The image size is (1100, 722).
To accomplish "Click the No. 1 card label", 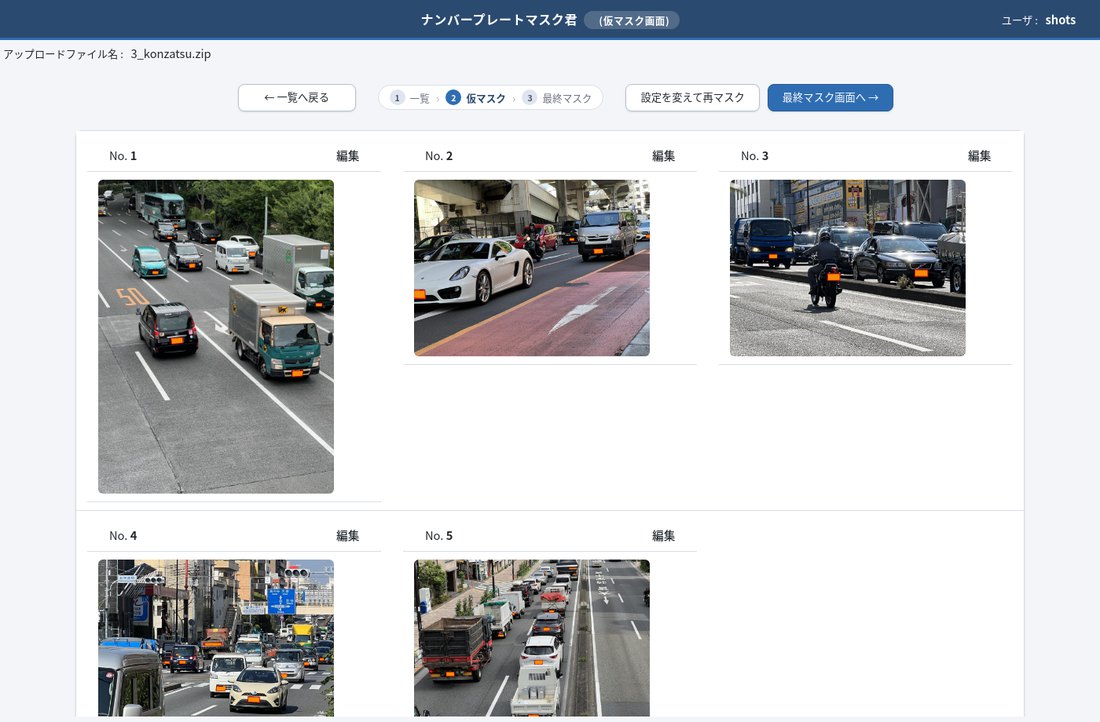I will (x=123, y=156).
